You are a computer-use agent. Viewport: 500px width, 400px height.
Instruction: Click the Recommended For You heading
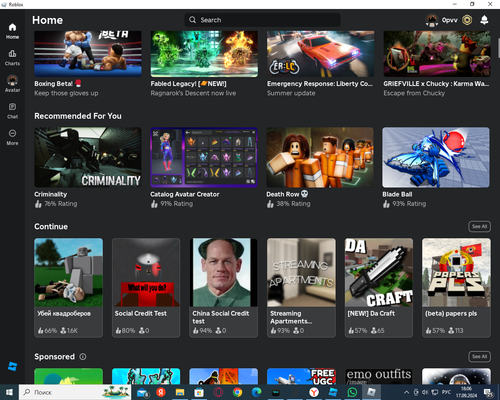[78, 116]
